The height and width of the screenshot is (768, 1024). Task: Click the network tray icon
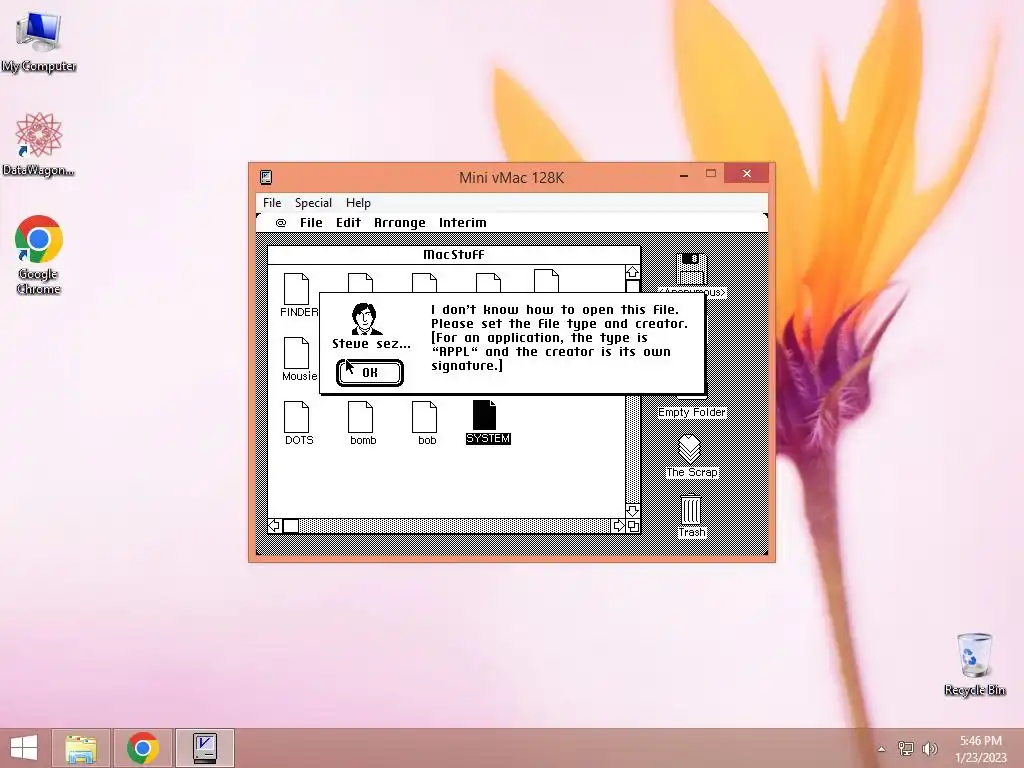pos(906,748)
